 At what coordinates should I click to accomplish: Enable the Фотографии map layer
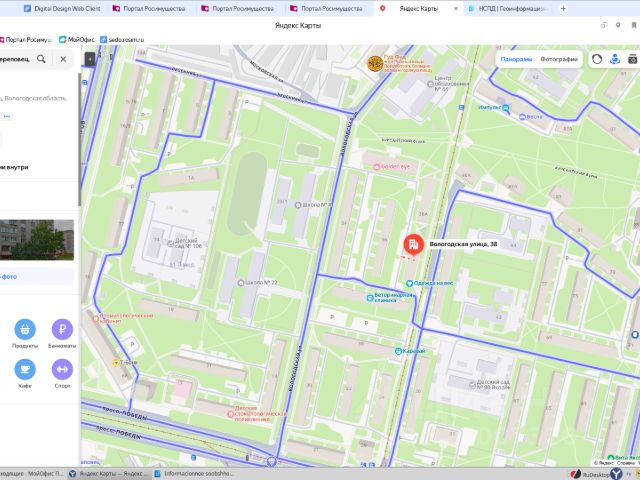coord(559,59)
